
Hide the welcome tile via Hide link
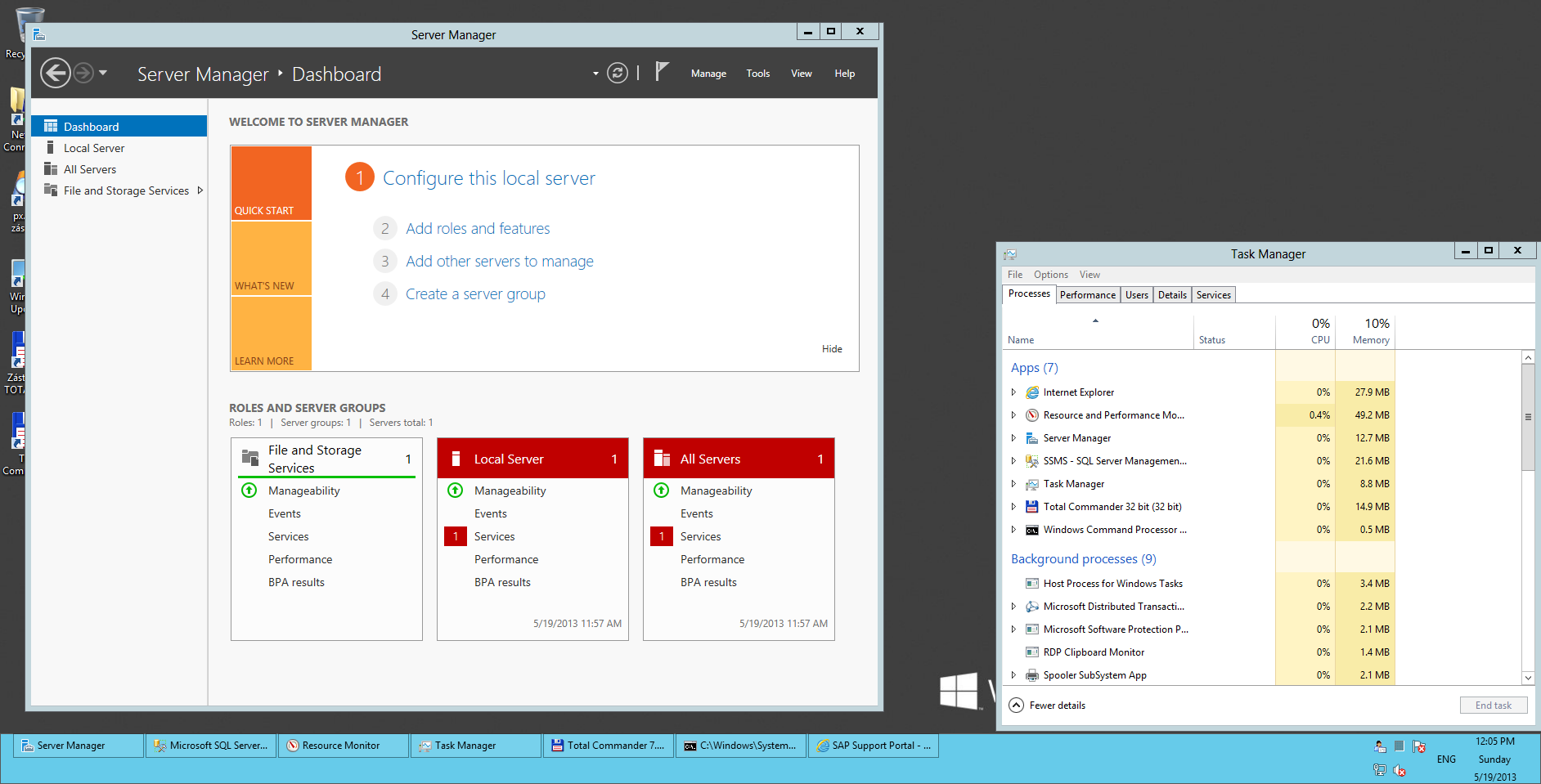[x=832, y=349]
